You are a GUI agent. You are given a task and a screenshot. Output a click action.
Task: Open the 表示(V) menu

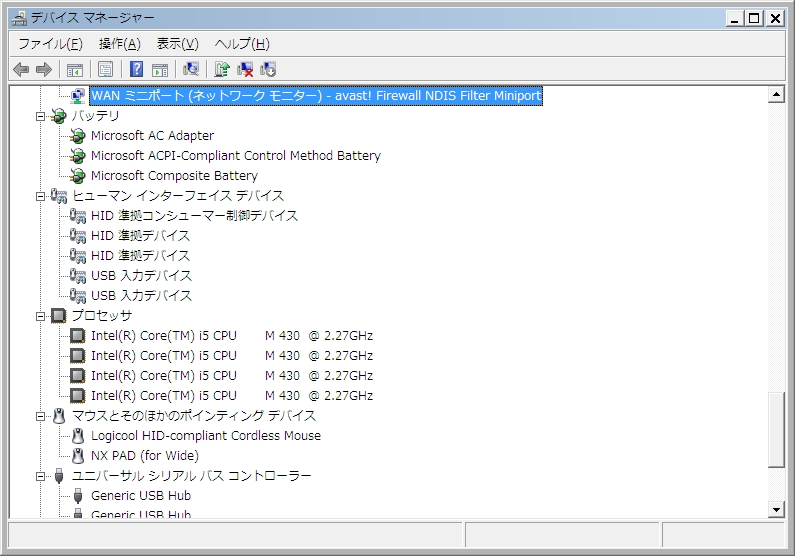177,44
